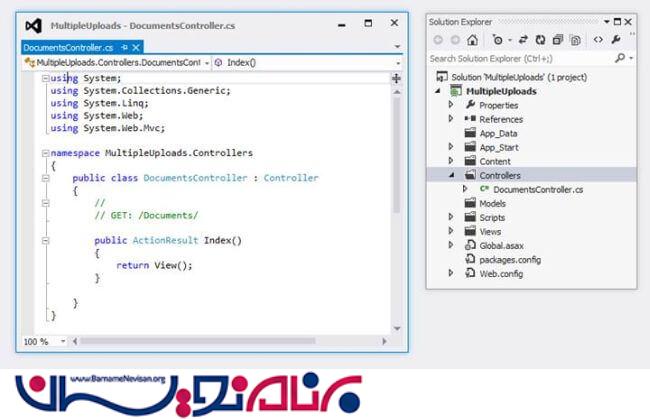650x419 pixels.
Task: Collapse the namespace MultipleUploads.Controllers code block
Action: 46,153
